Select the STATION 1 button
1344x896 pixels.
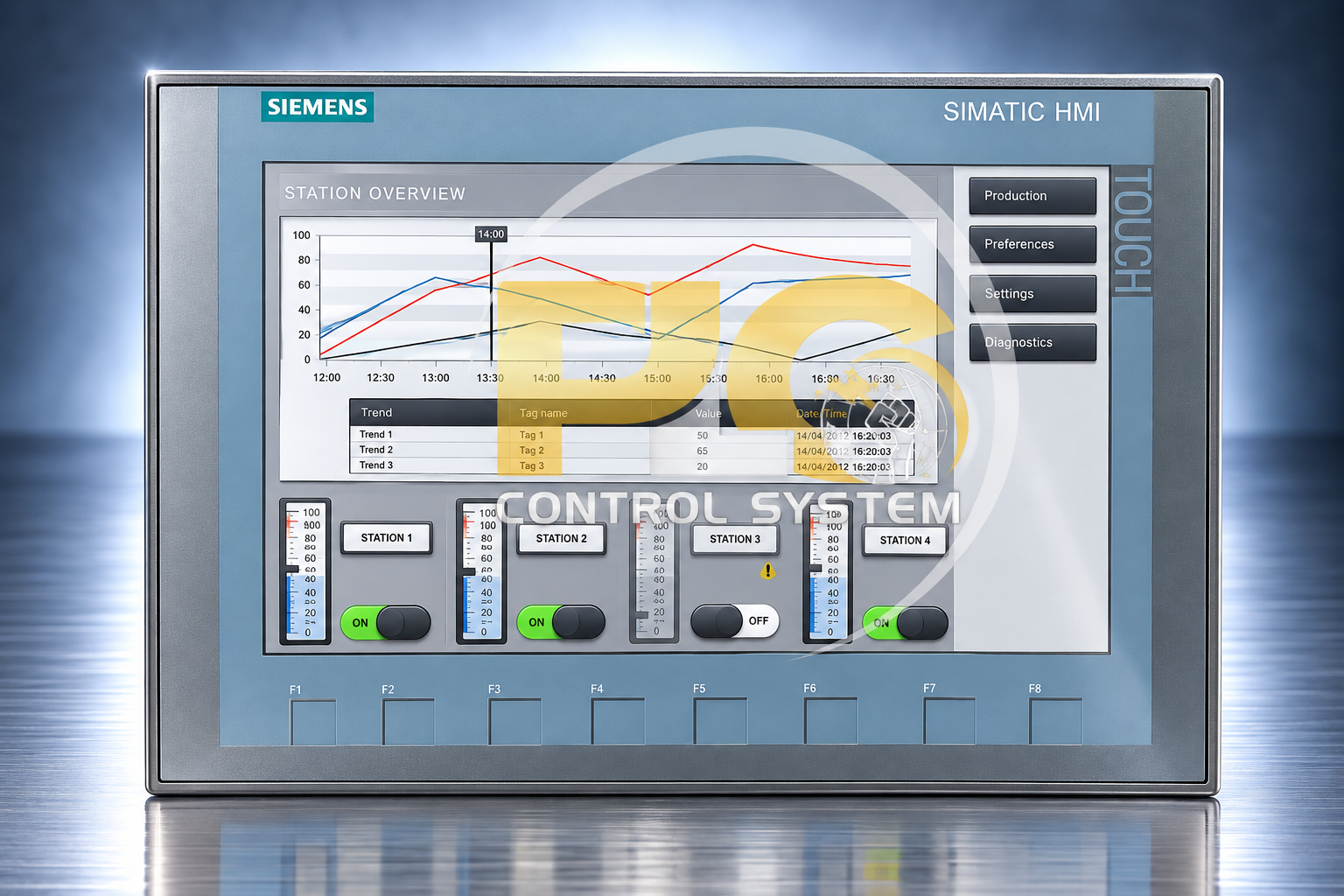click(x=387, y=538)
